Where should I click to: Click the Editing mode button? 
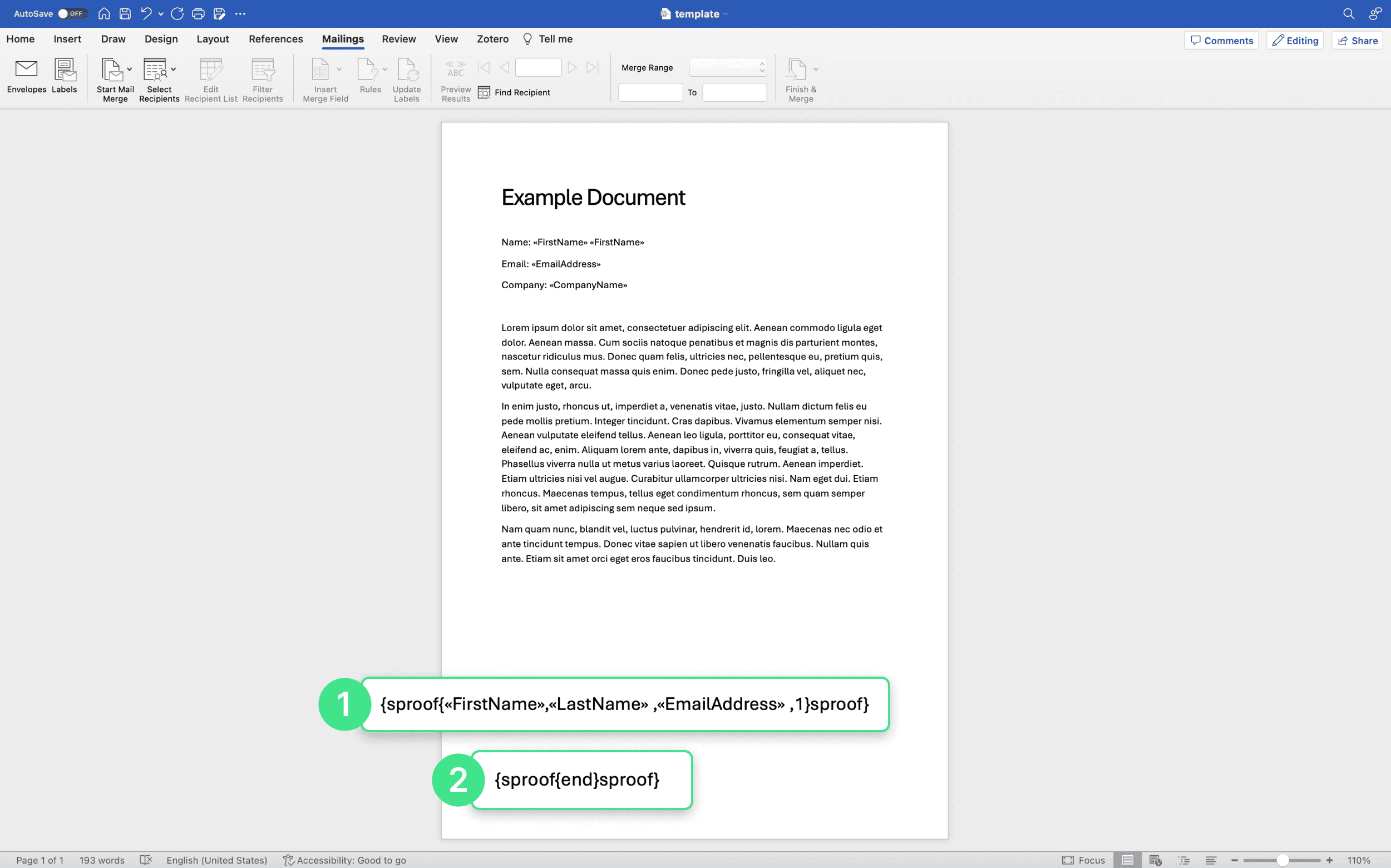click(1295, 40)
